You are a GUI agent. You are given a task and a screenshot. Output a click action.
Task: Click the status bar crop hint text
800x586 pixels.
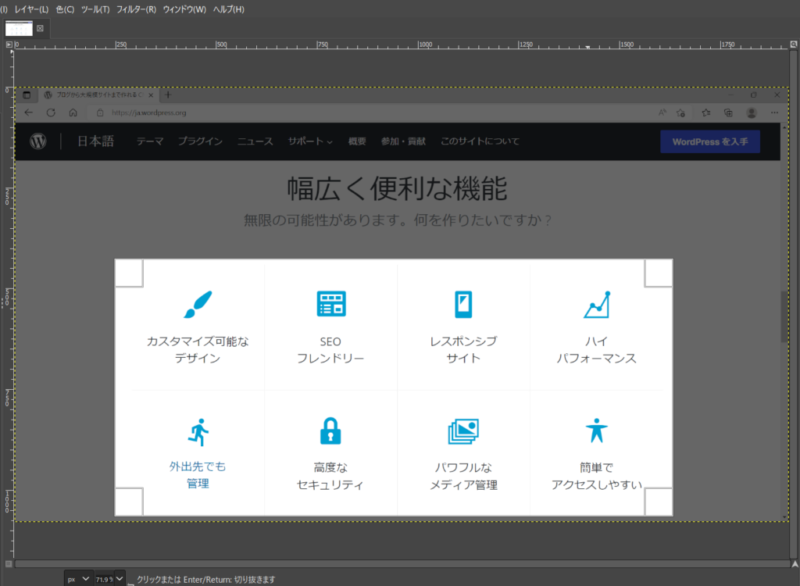[x=206, y=579]
